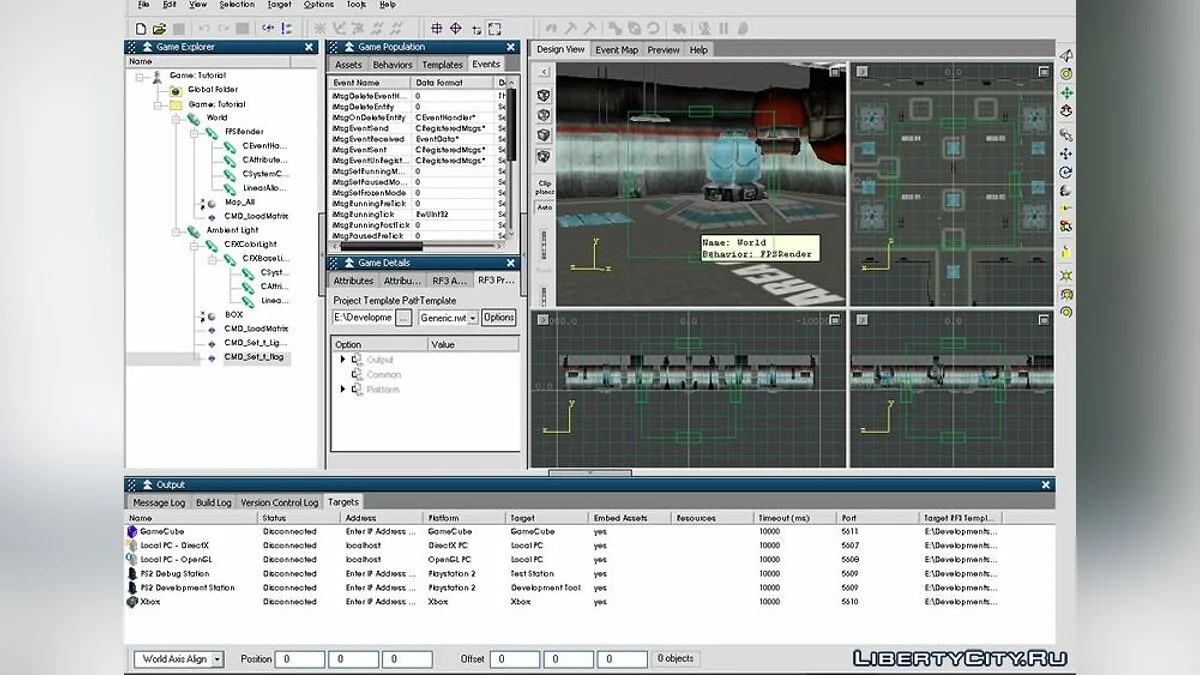This screenshot has height=675, width=1200.
Task: Click the first Position input field
Action: [300, 659]
